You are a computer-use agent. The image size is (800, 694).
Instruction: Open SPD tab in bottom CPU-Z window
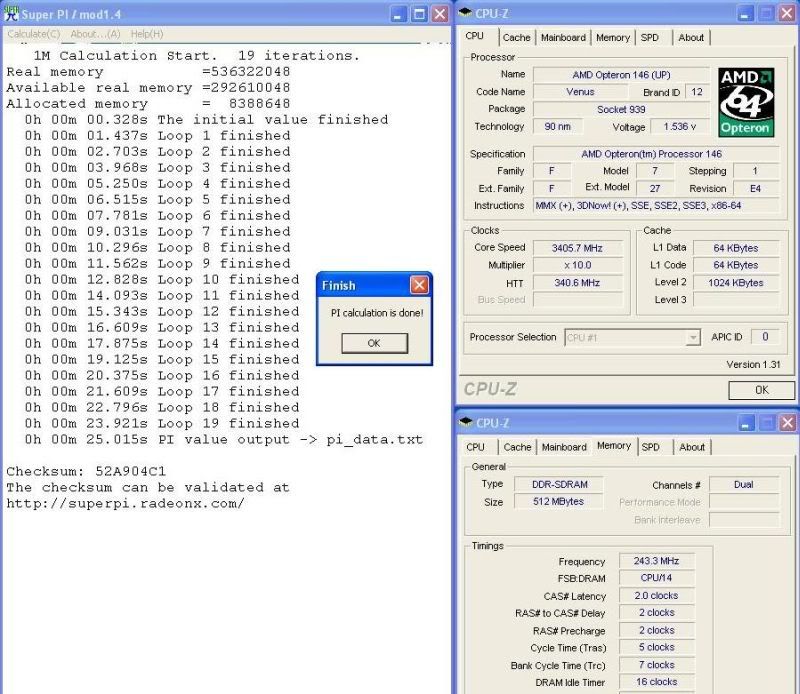[x=651, y=447]
